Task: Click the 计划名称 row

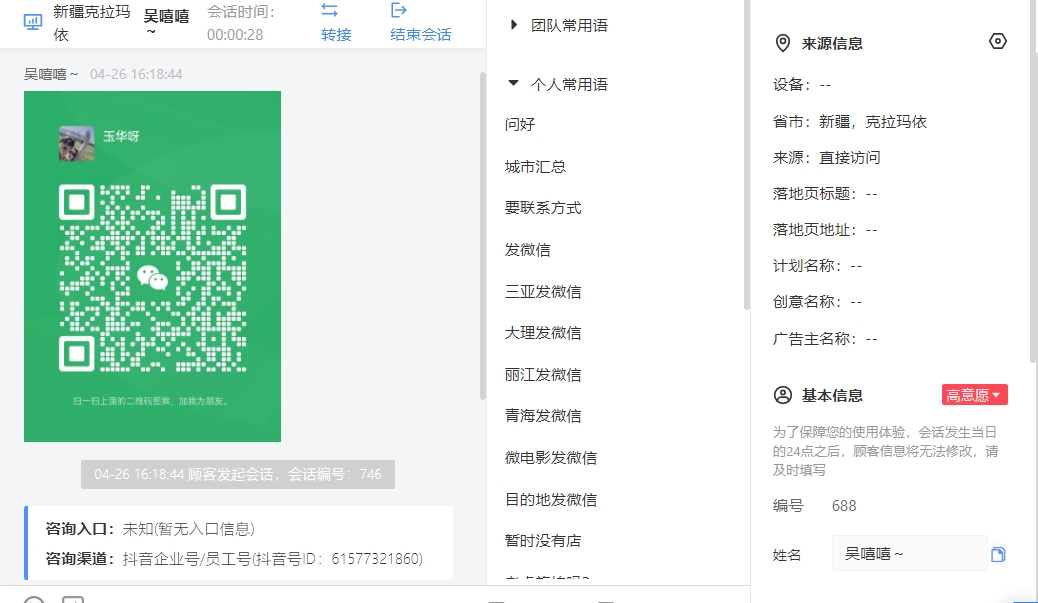Action: point(817,266)
